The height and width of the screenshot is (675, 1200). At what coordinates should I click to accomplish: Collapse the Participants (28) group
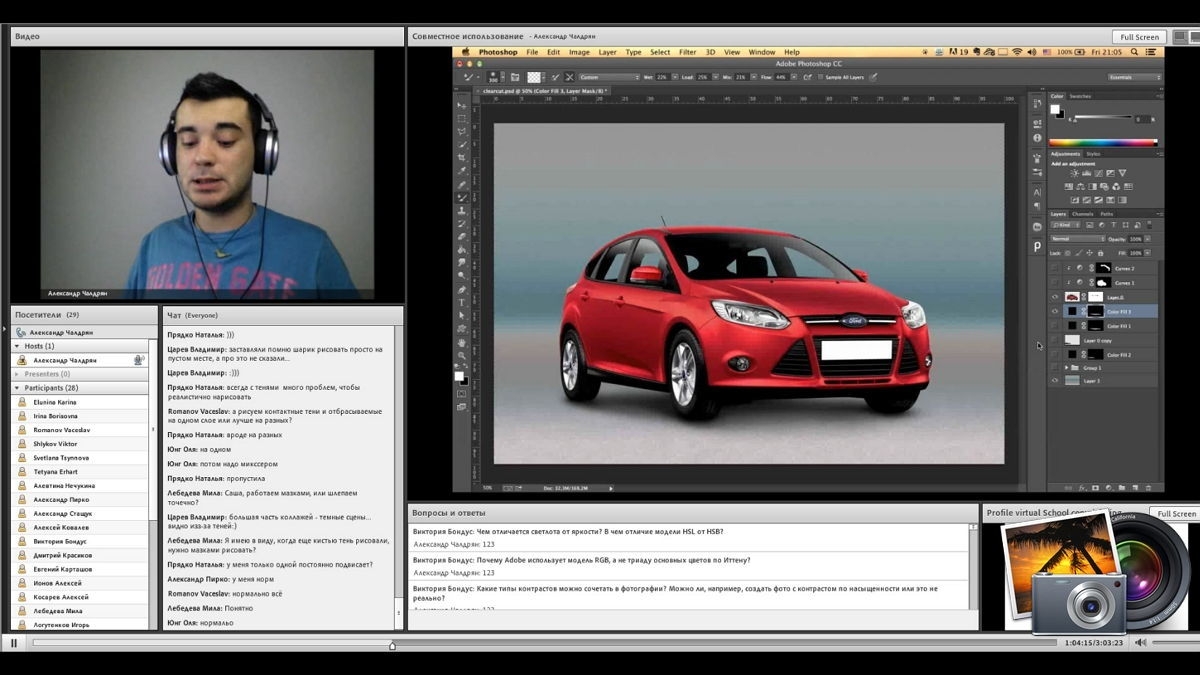(x=16, y=388)
